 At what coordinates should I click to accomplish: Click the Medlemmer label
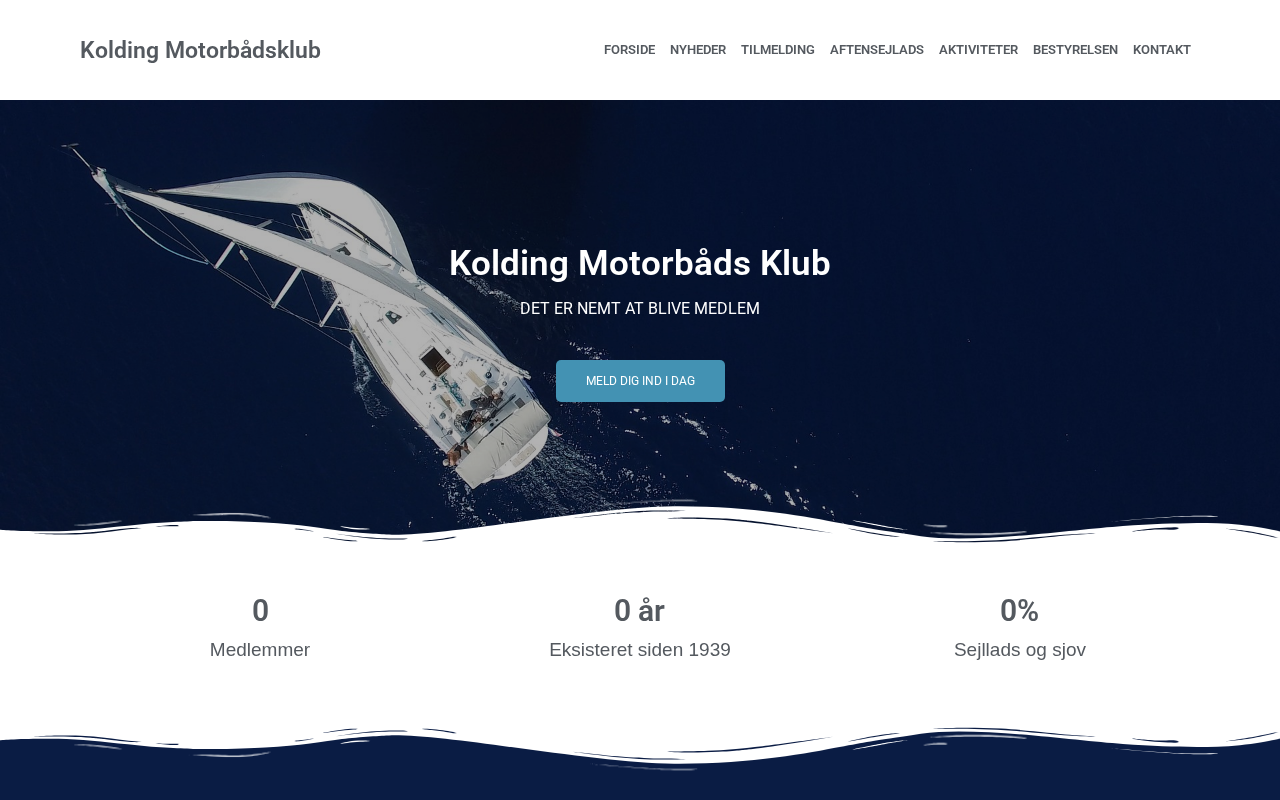pos(260,650)
